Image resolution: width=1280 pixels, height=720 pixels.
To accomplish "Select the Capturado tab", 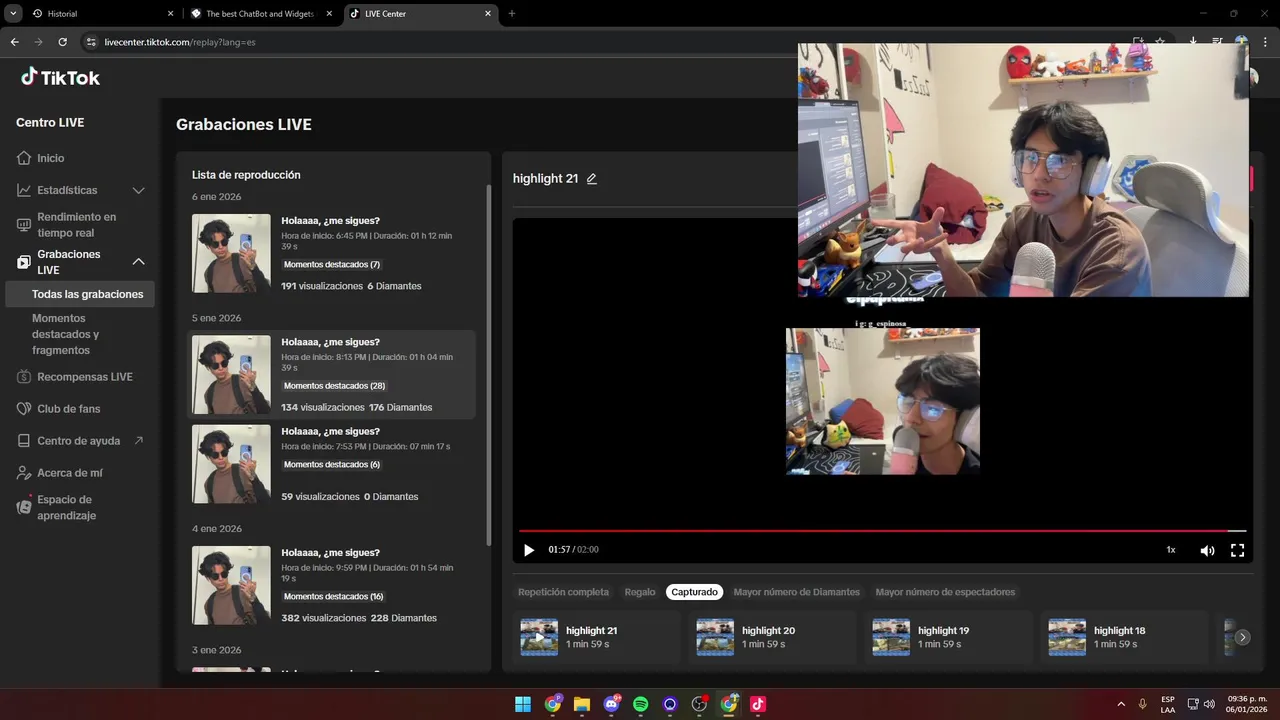I will tap(694, 592).
